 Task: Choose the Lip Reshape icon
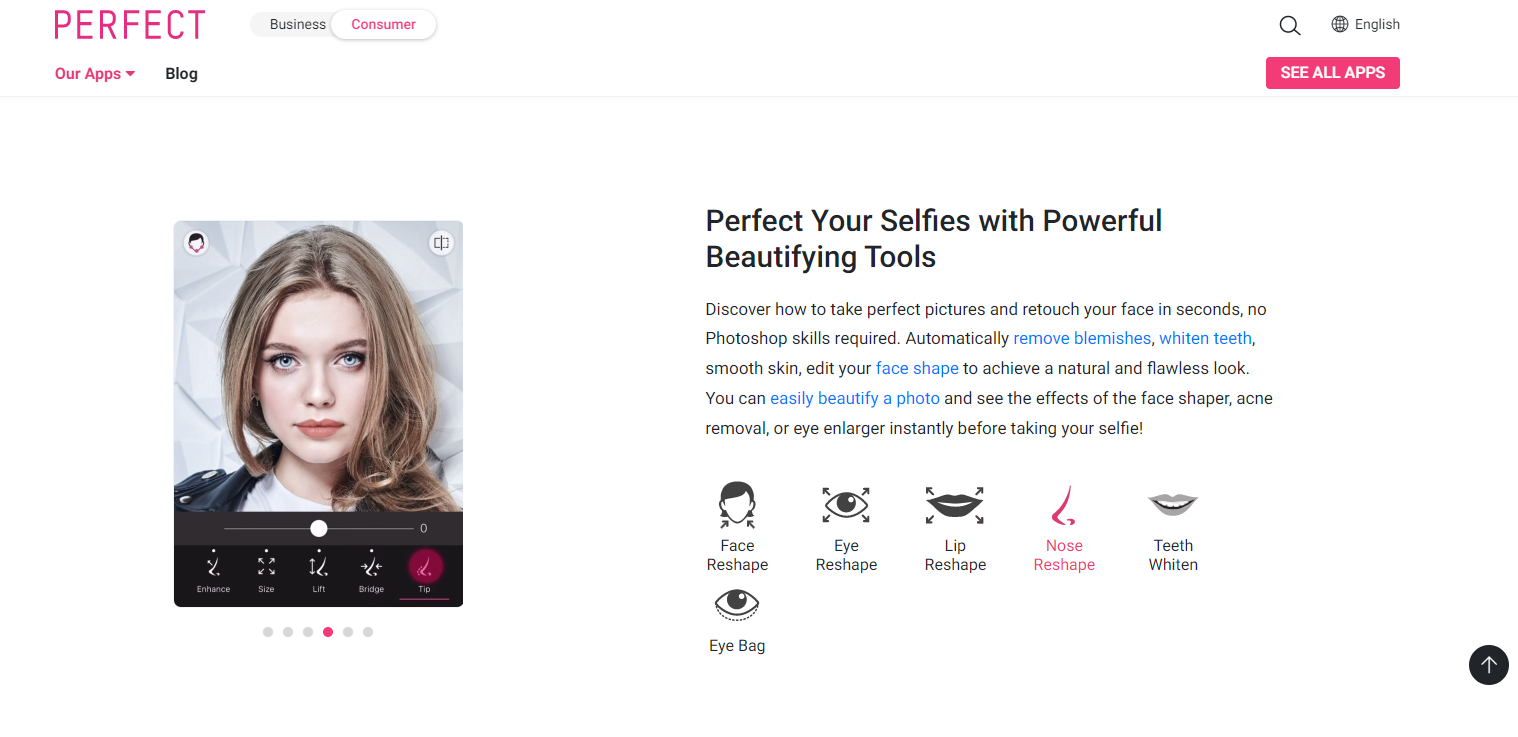coord(955,505)
